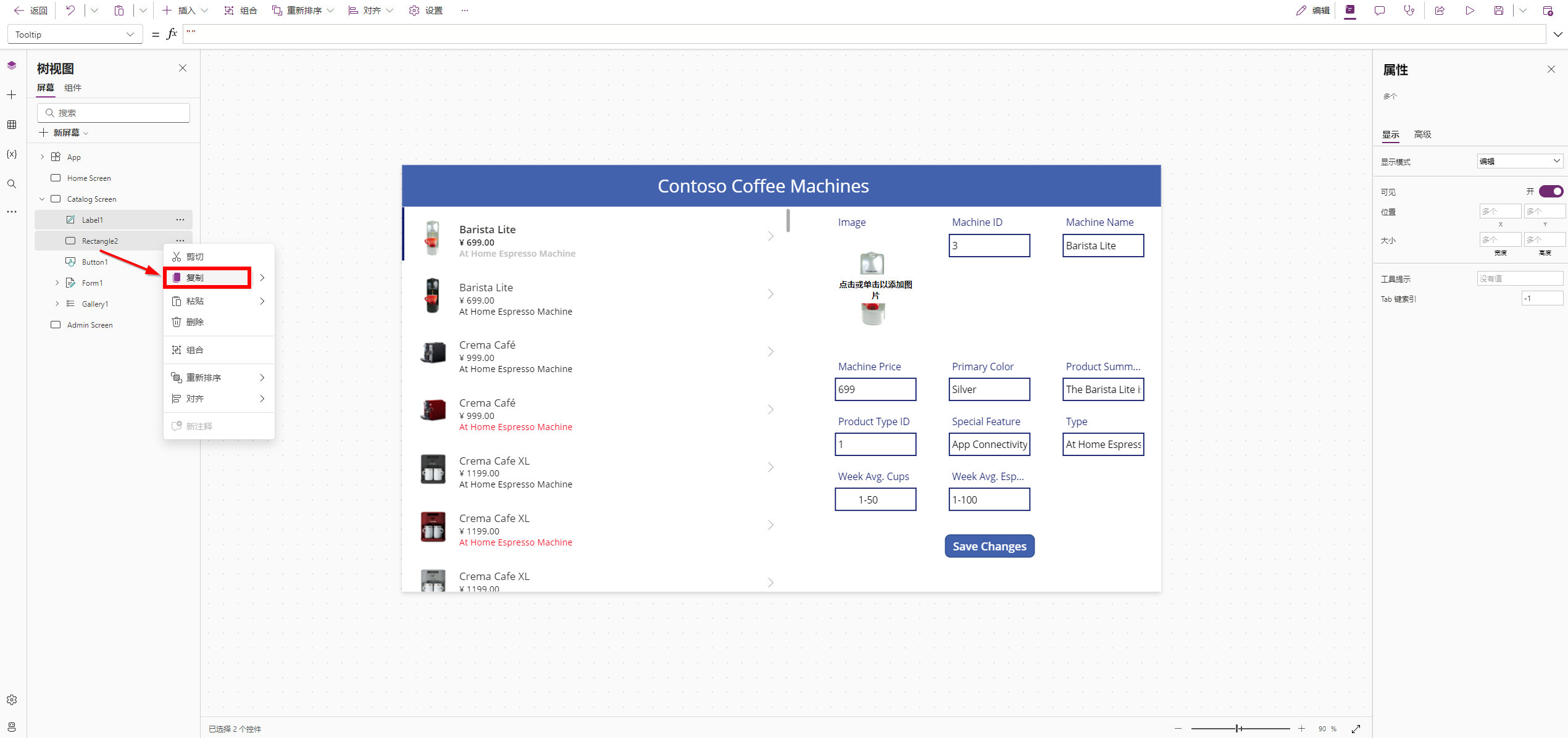Open the 显示模式 display mode dropdown

pos(1519,161)
